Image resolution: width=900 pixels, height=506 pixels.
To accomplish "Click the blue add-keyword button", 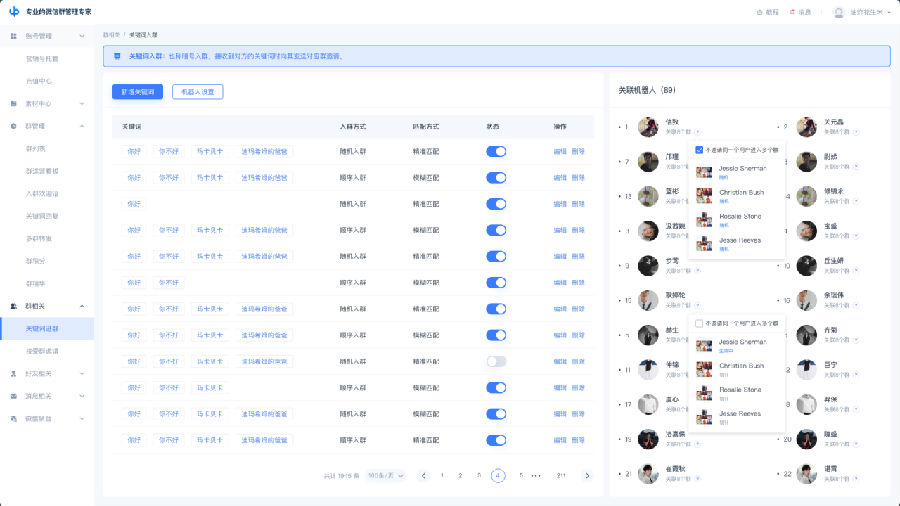I will tap(137, 91).
